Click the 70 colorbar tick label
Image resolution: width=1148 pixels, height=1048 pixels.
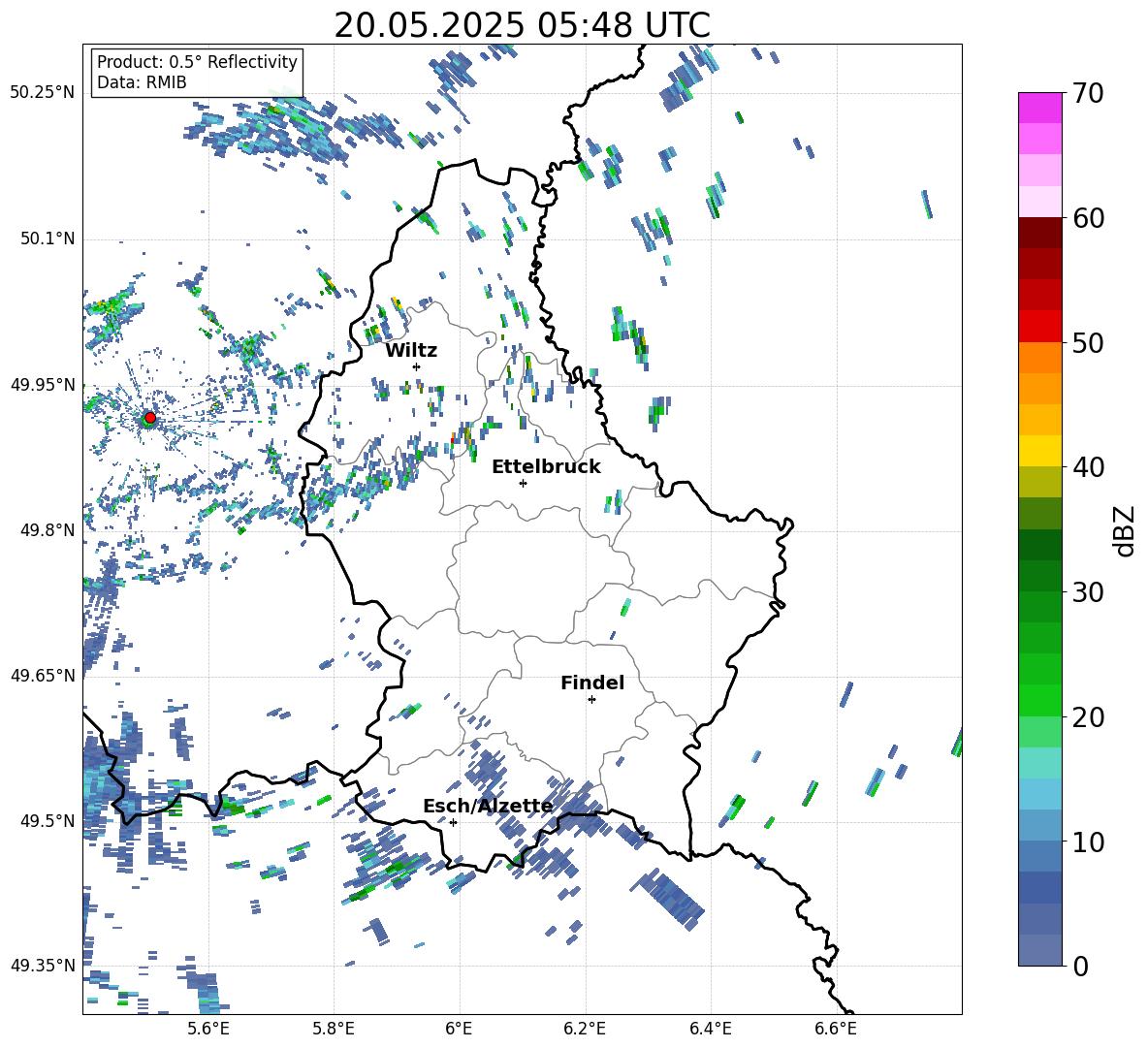click(1088, 93)
